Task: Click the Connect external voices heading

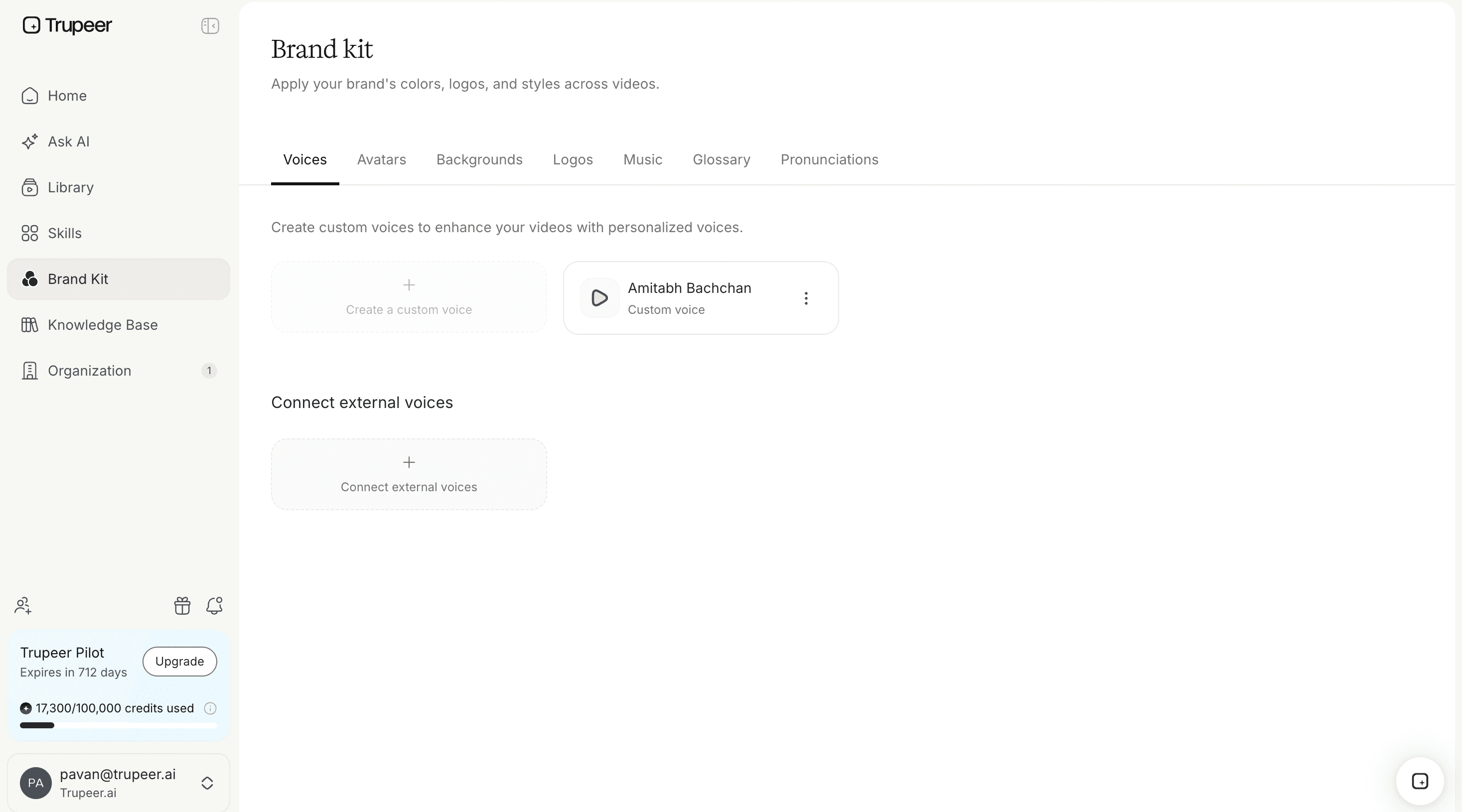Action: click(362, 403)
